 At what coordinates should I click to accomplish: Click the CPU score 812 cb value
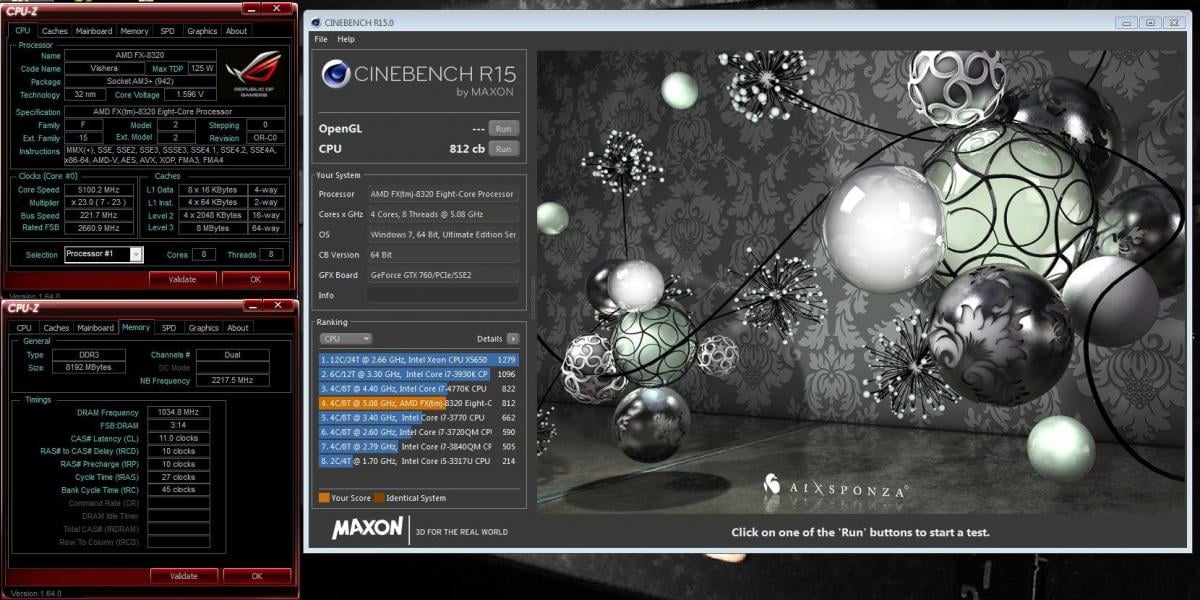(x=467, y=149)
